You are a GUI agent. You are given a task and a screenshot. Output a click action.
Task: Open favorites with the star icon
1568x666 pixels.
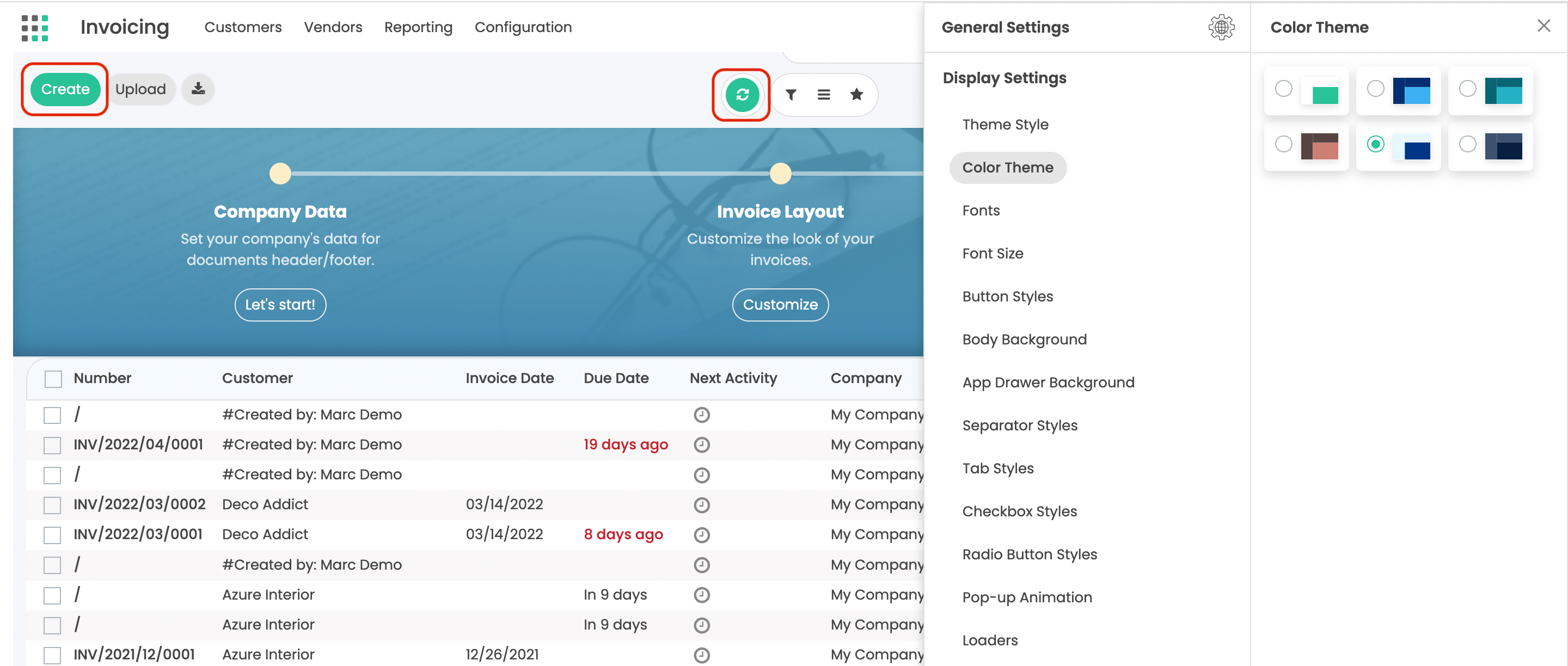pos(856,94)
